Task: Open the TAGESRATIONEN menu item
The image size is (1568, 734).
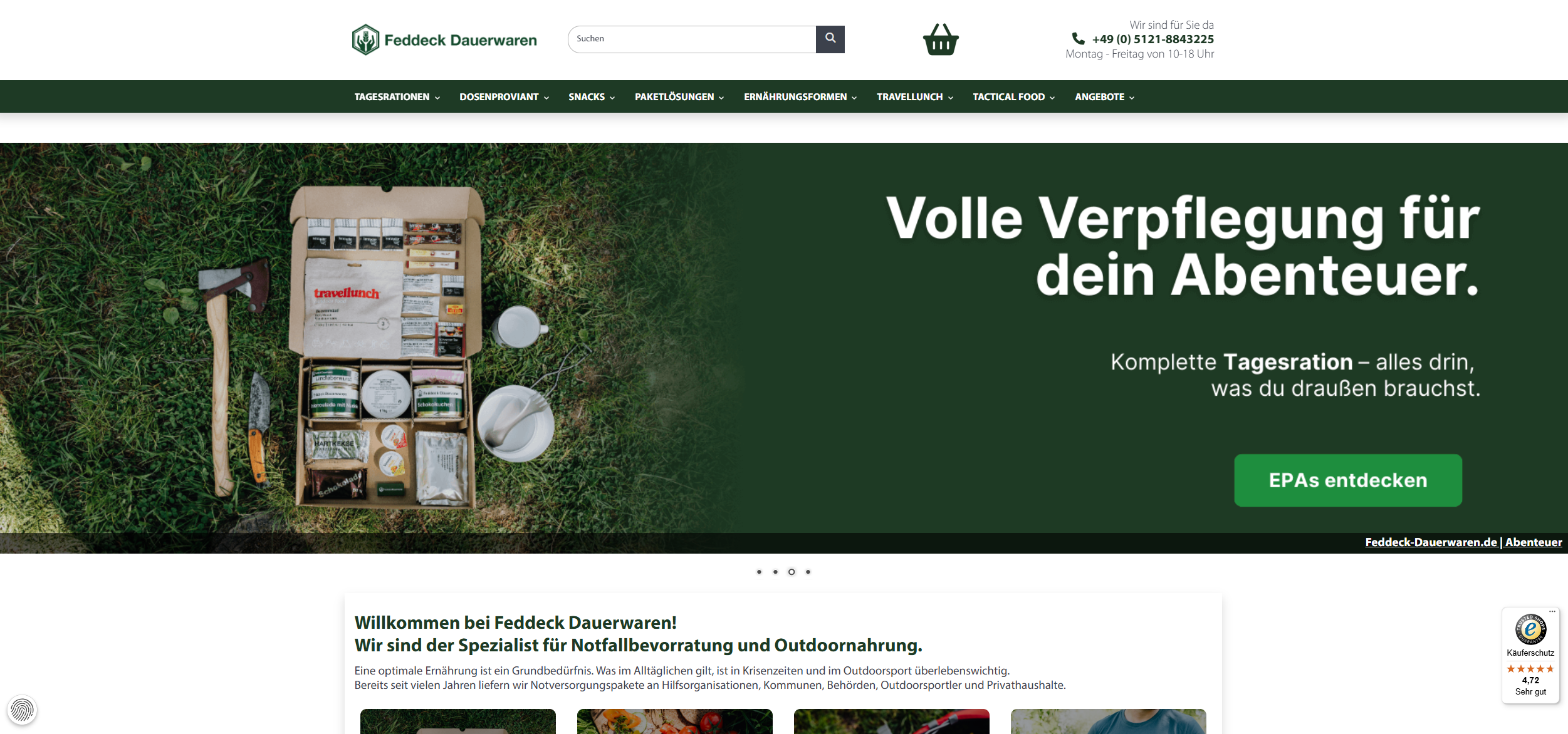Action: 392,97
